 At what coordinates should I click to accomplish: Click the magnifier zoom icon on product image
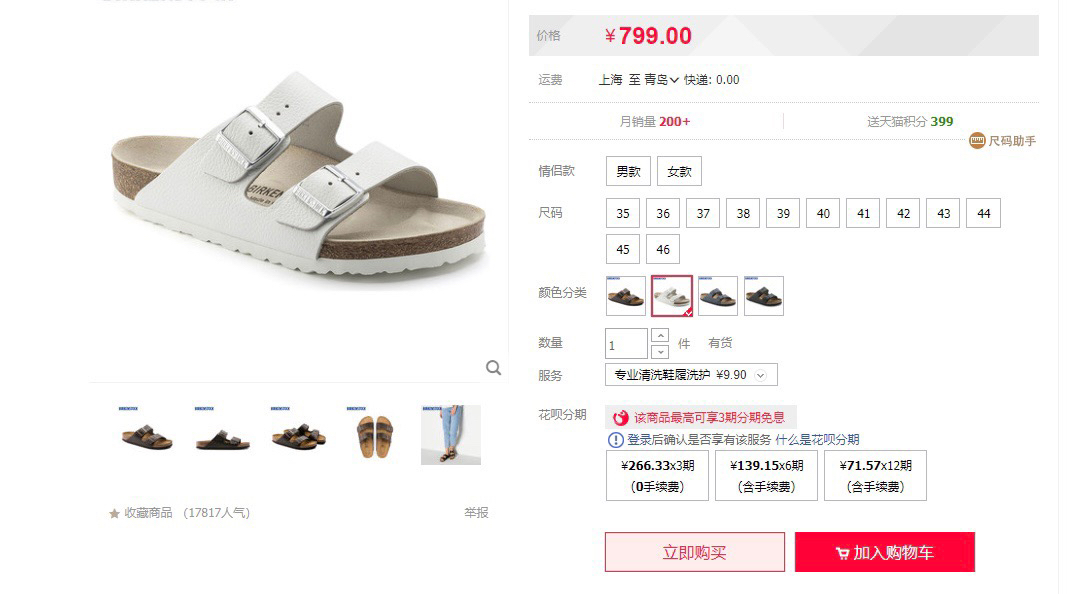coord(493,368)
